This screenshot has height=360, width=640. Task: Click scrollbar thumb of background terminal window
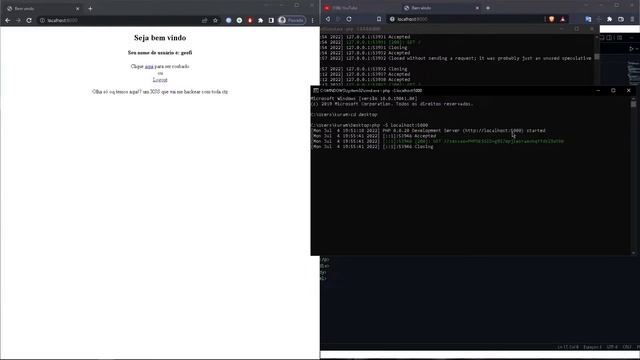597,56
